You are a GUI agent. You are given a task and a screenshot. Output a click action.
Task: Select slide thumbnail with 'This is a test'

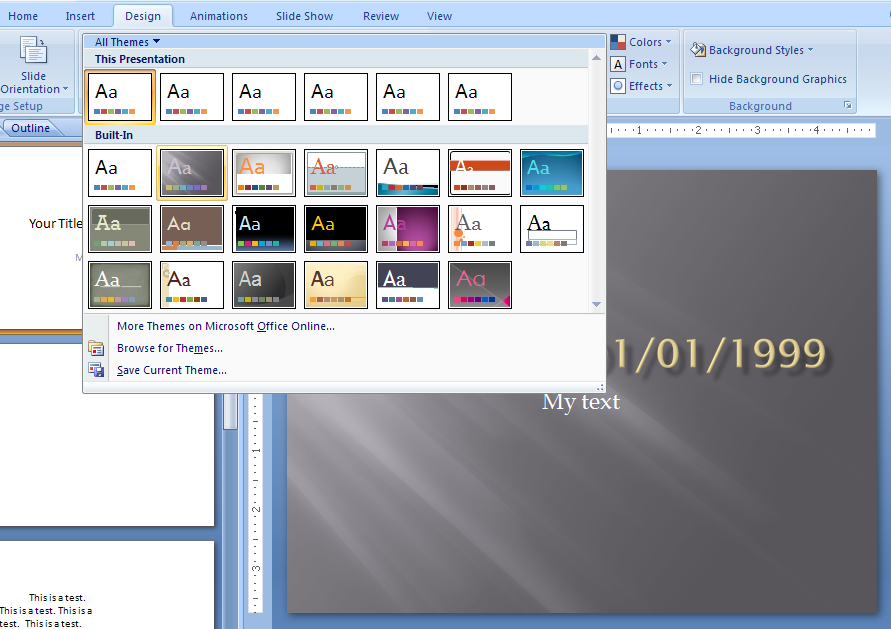tap(107, 585)
